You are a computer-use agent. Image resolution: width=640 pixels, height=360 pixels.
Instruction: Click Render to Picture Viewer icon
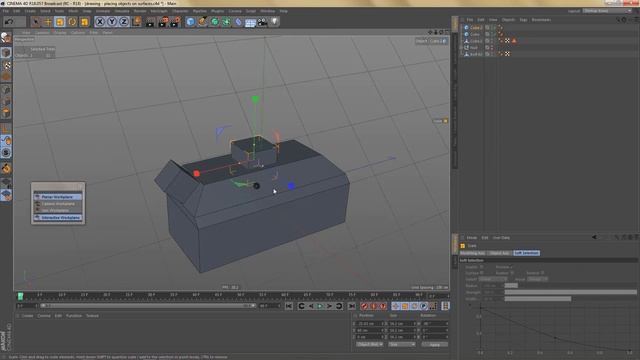pos(163,22)
